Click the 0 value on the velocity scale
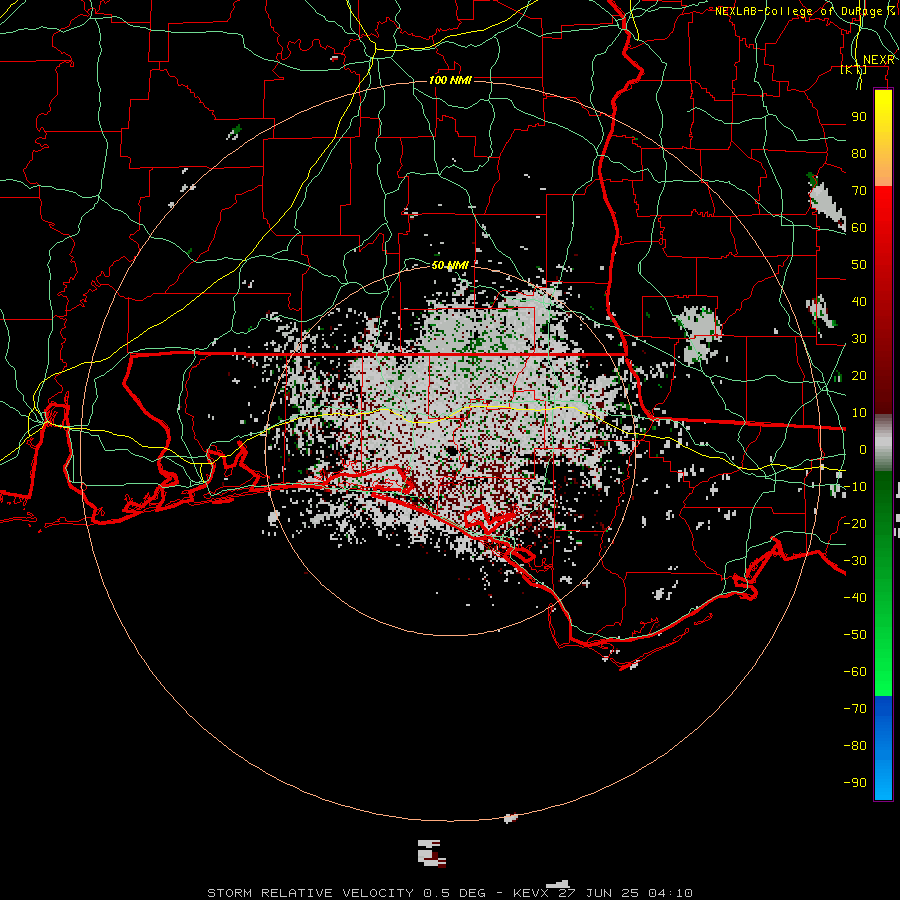Image resolution: width=900 pixels, height=900 pixels. 863,449
